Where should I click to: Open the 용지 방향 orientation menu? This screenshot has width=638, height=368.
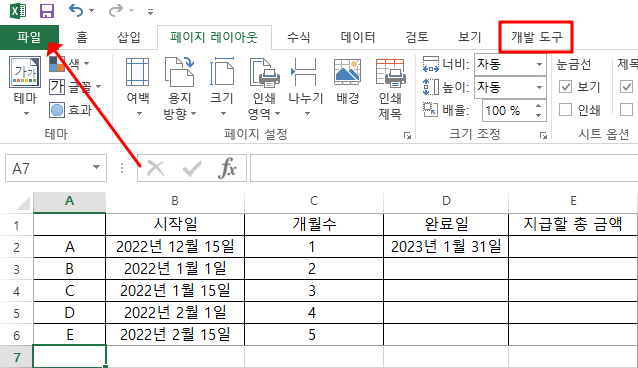point(179,88)
